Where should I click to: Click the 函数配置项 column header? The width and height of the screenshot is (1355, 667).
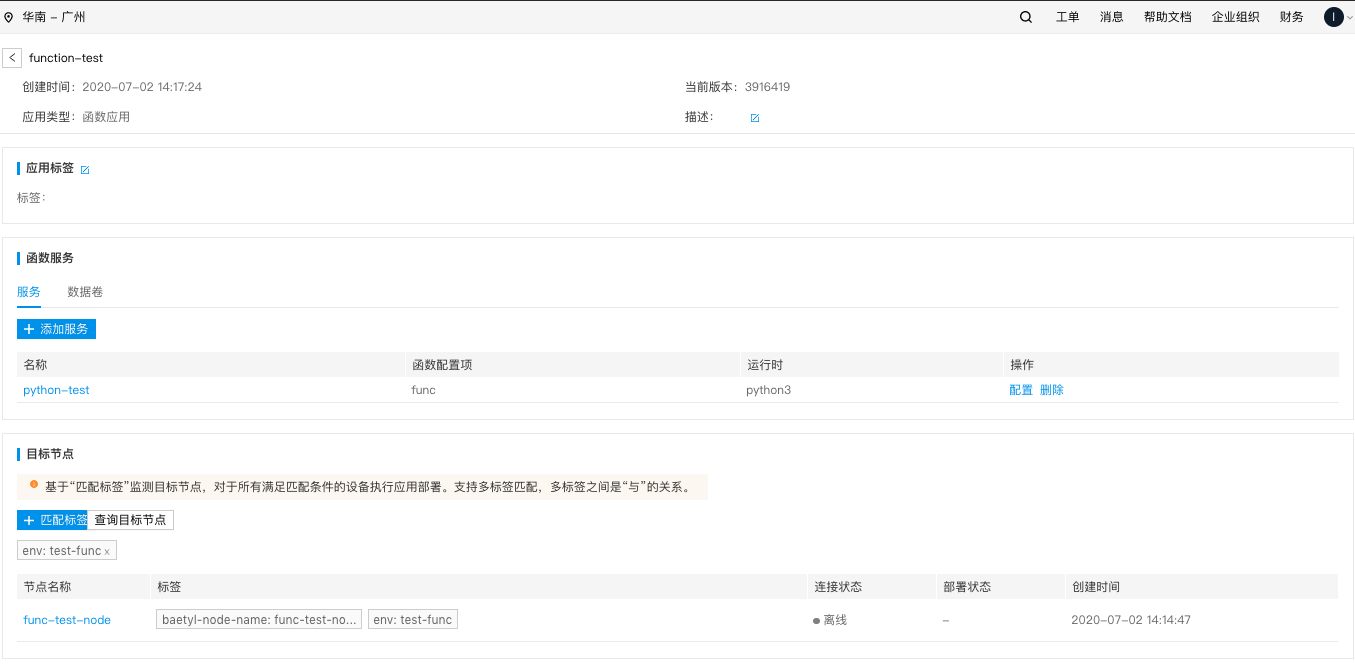pyautogui.click(x=441, y=365)
